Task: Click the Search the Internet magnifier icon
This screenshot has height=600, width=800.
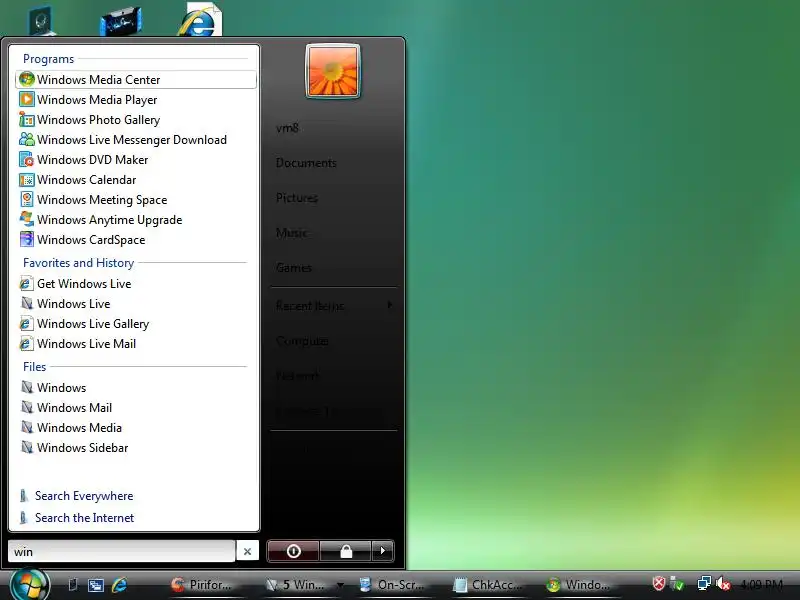Action: [x=23, y=517]
